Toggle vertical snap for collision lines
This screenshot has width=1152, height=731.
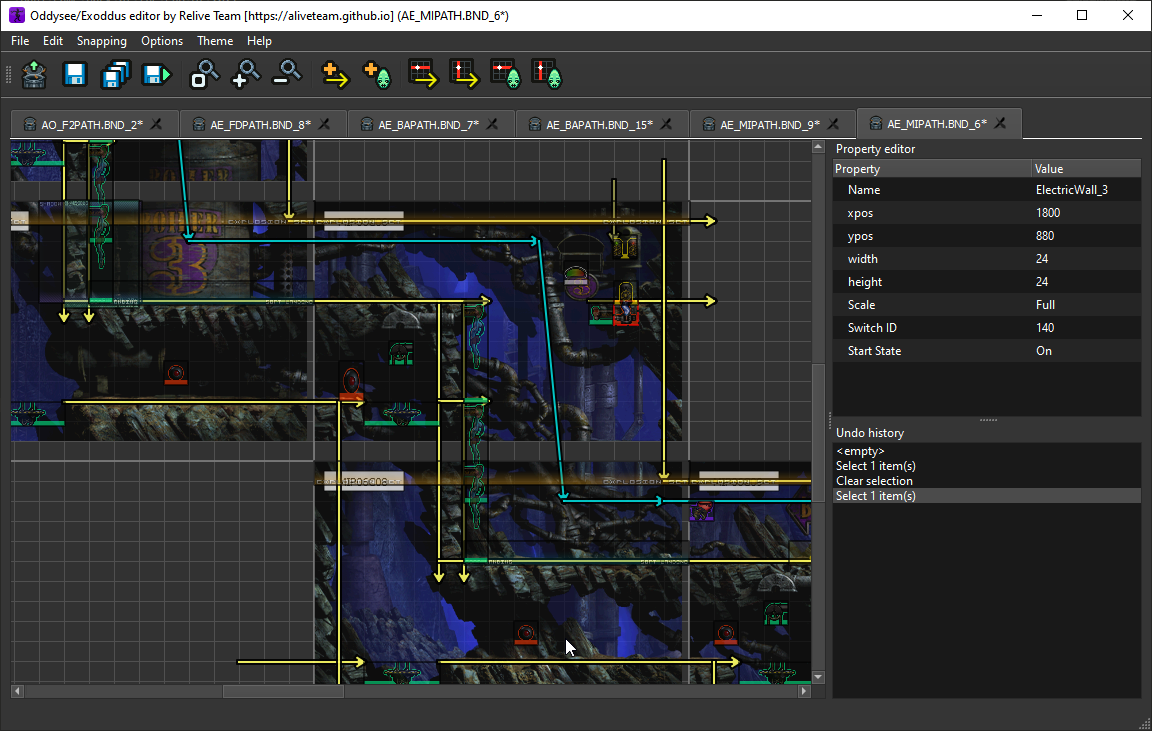coord(464,74)
